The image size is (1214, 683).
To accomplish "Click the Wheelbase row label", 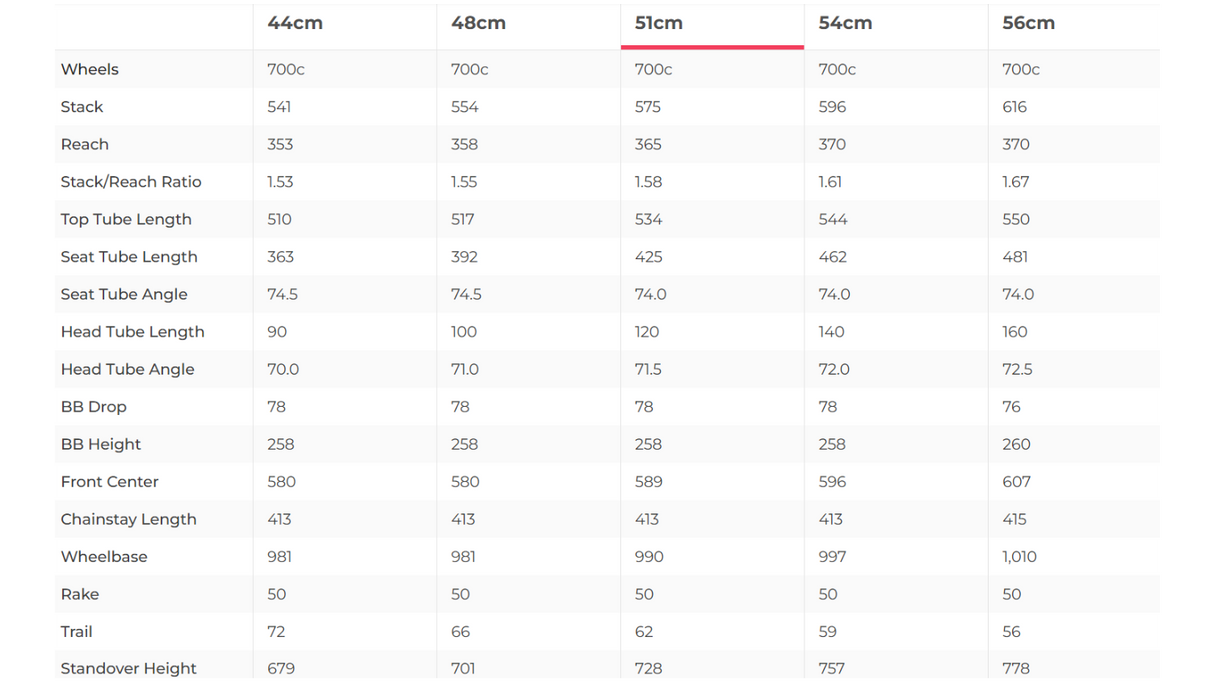I will (104, 557).
